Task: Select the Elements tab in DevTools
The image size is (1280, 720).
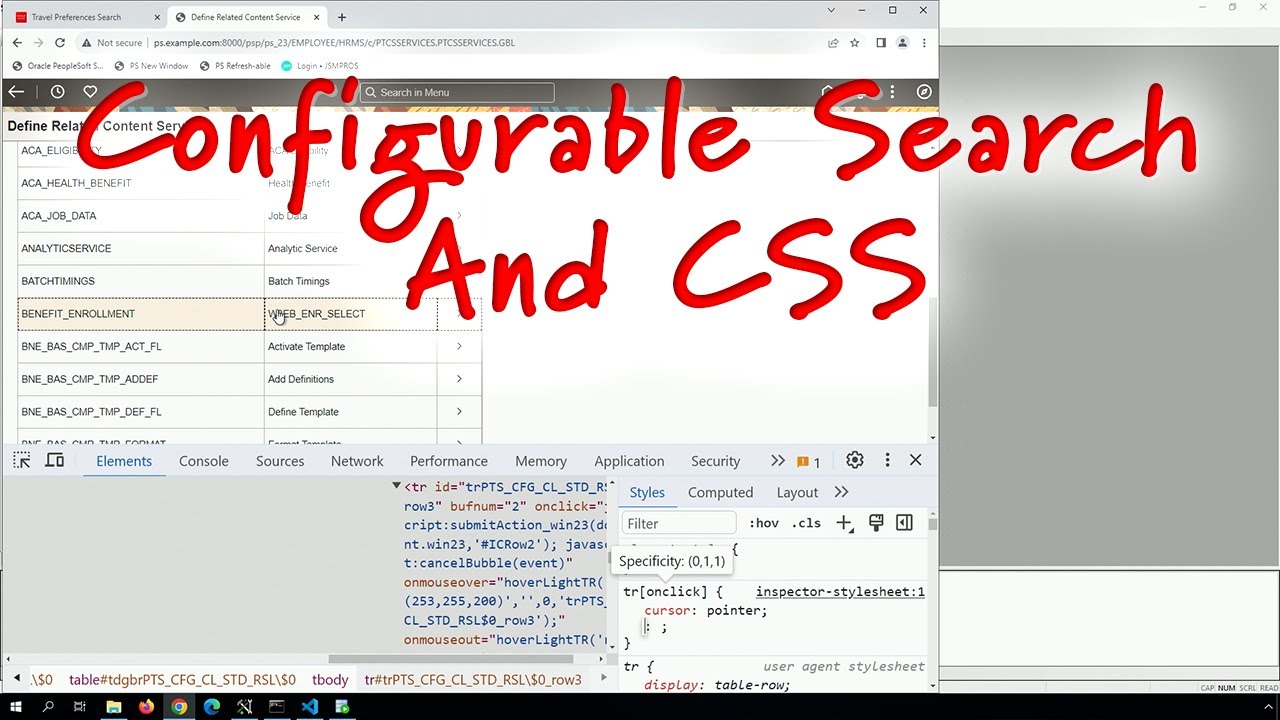Action: click(x=124, y=461)
